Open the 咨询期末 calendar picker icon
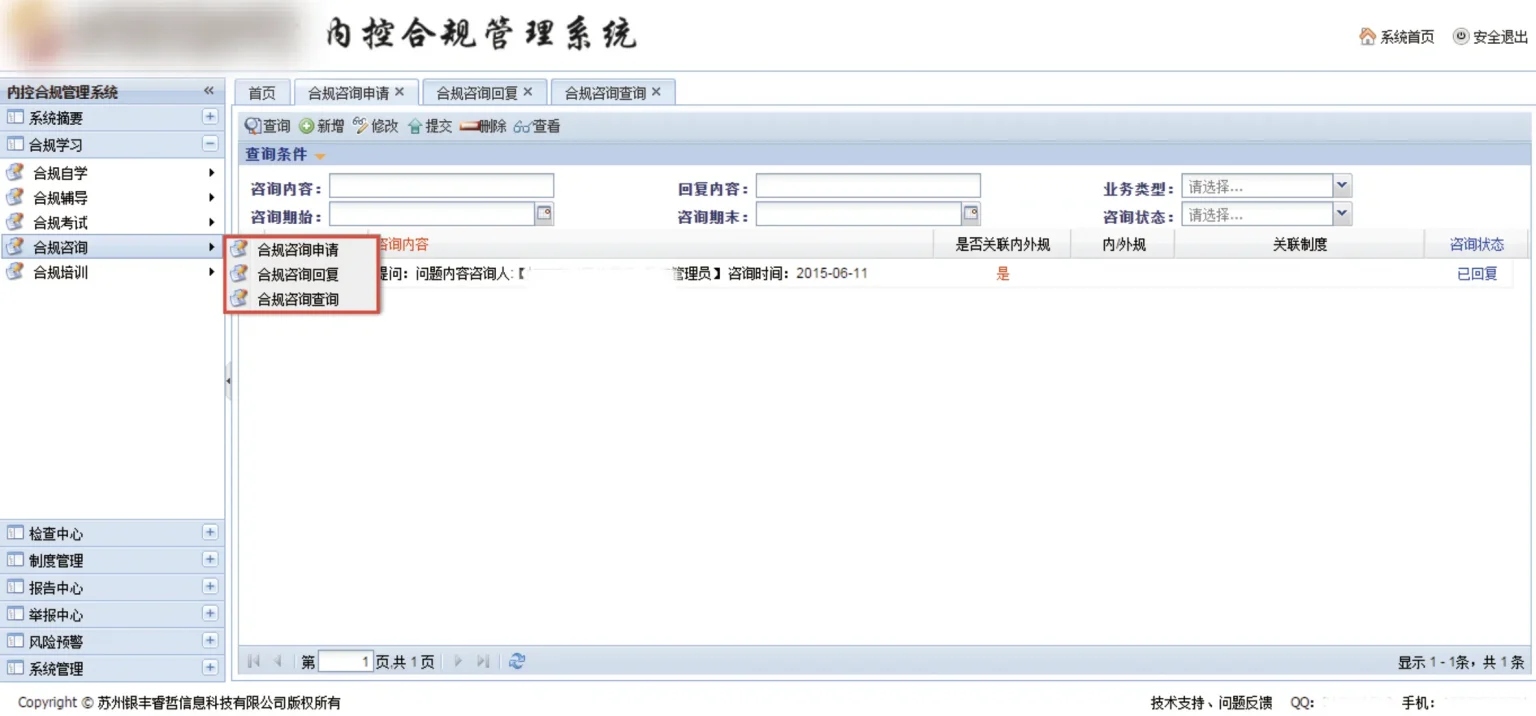Viewport: 1536px width, 716px height. pos(970,213)
